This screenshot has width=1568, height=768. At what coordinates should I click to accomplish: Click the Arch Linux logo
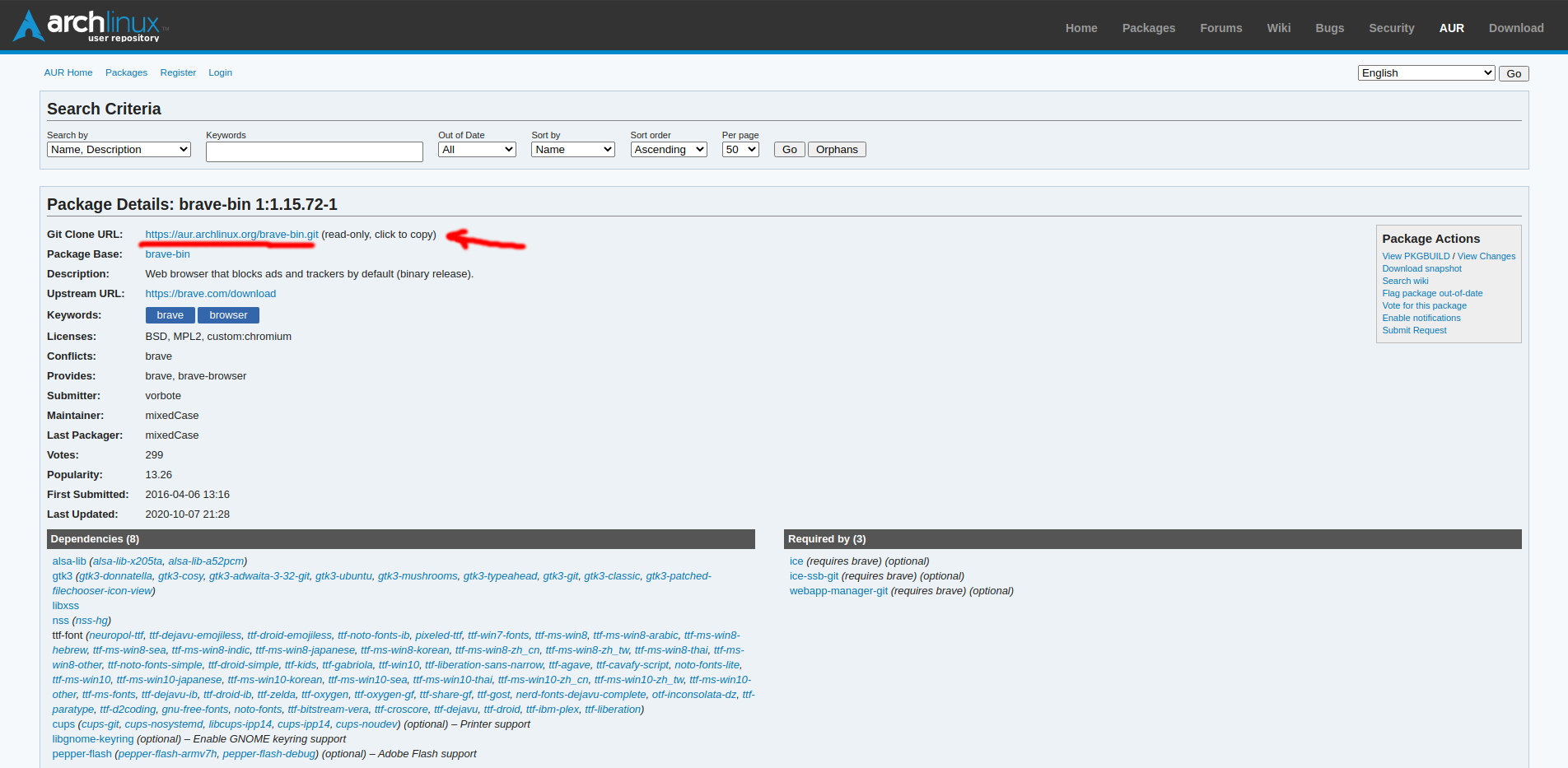click(x=87, y=26)
